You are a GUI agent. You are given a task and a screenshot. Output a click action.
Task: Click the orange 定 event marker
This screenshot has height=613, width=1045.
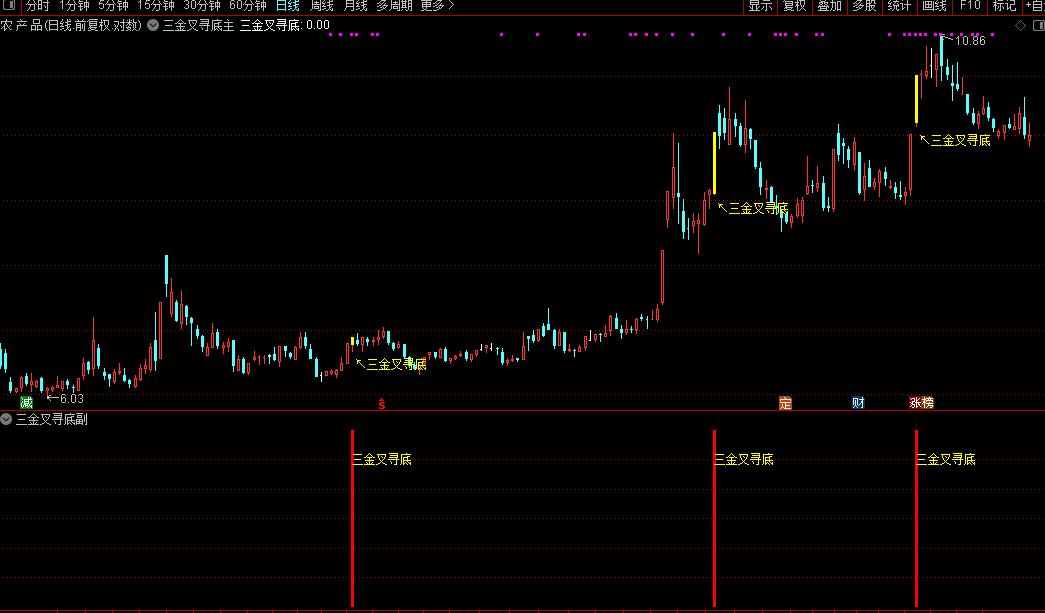[785, 402]
